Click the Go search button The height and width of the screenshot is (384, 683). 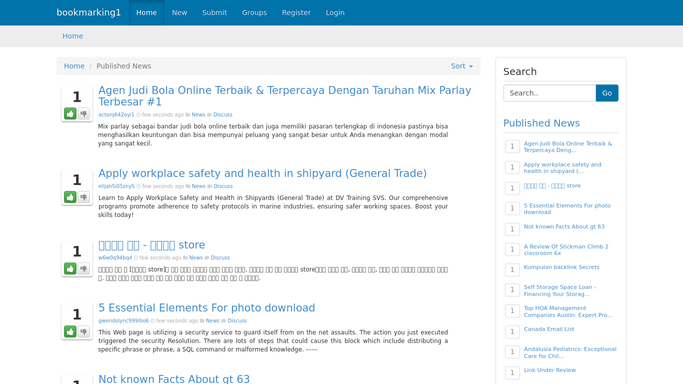pyautogui.click(x=607, y=93)
